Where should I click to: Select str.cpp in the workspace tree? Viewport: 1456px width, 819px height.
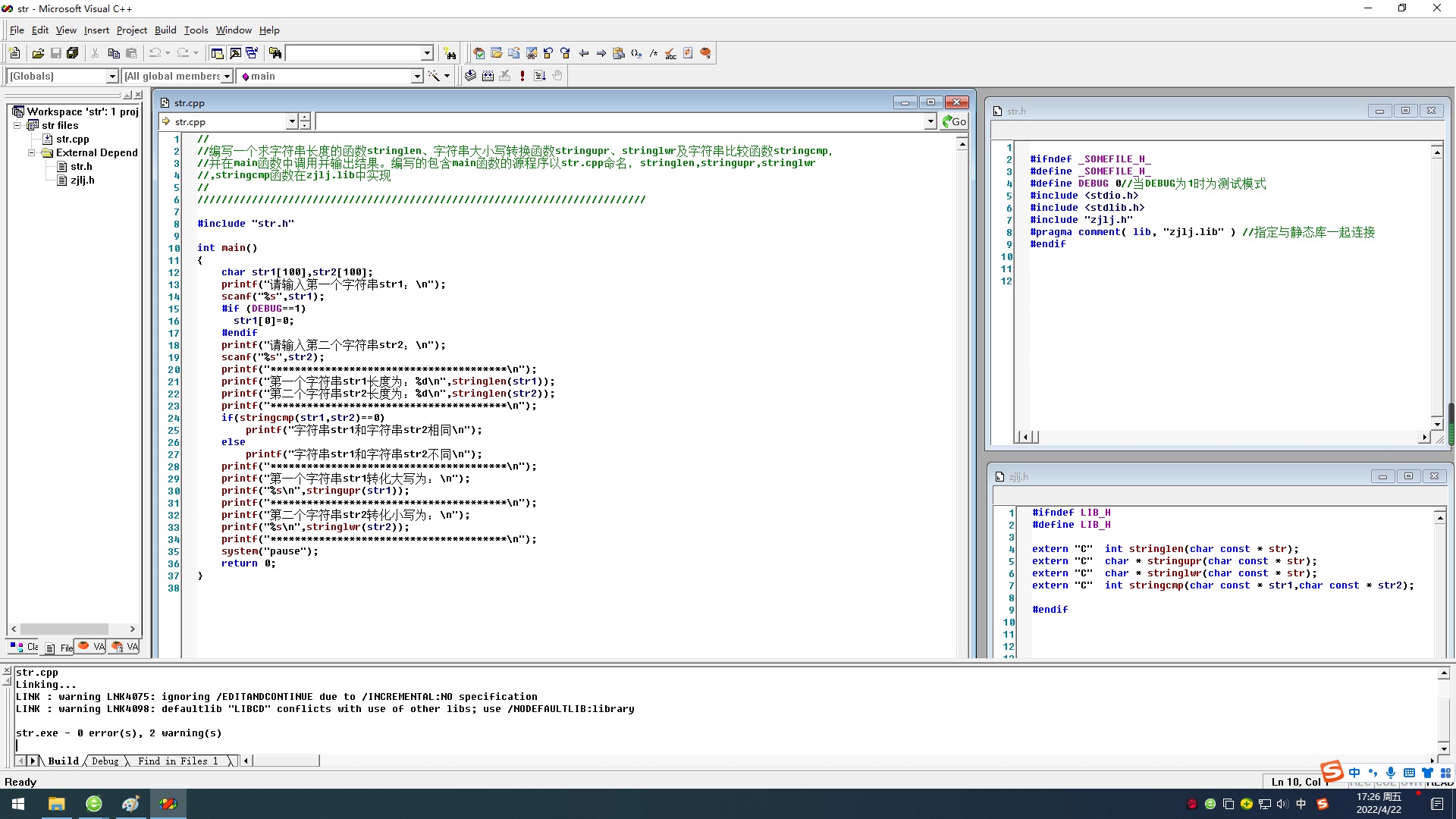click(x=72, y=139)
